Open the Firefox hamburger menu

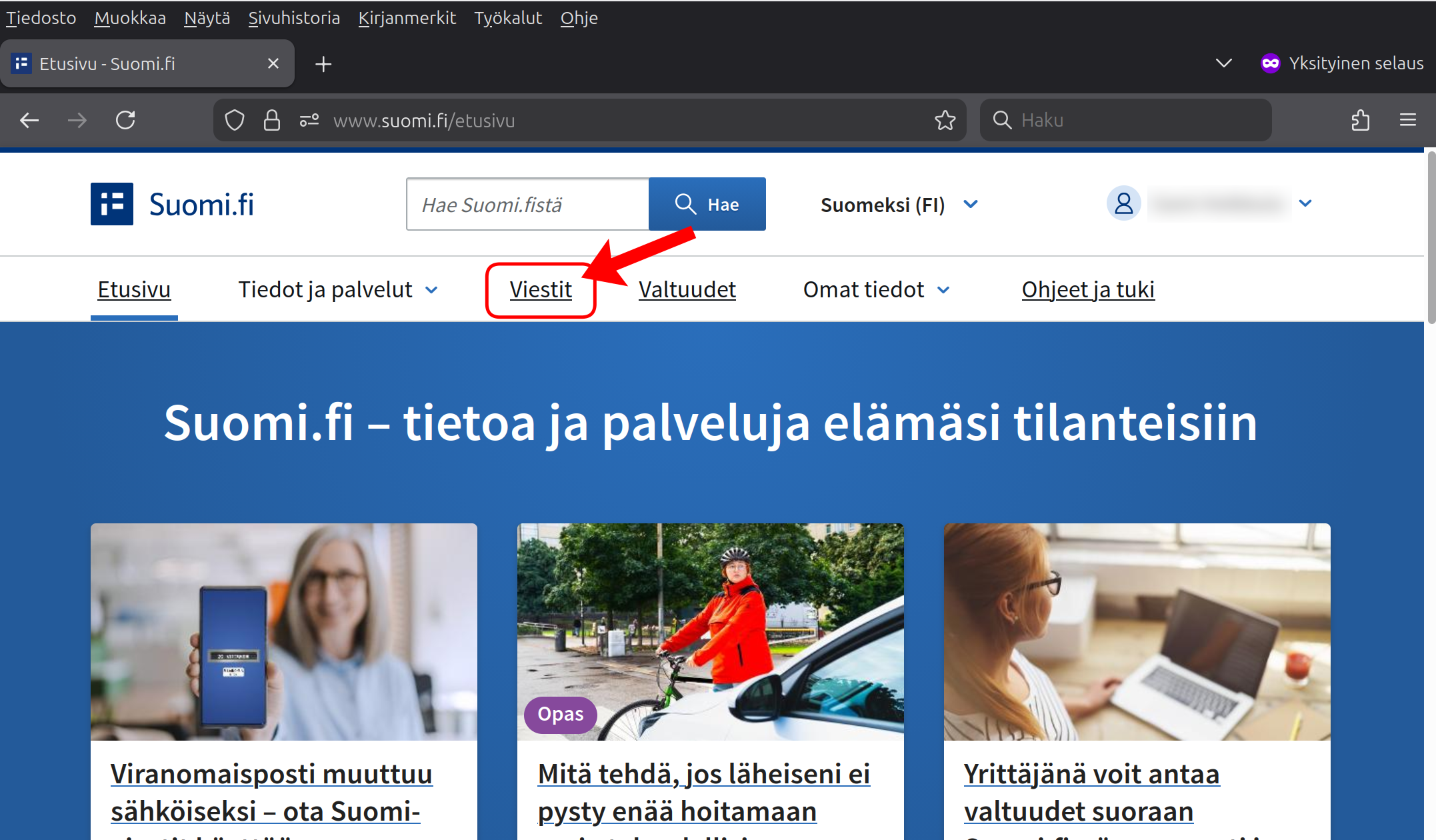1408,120
